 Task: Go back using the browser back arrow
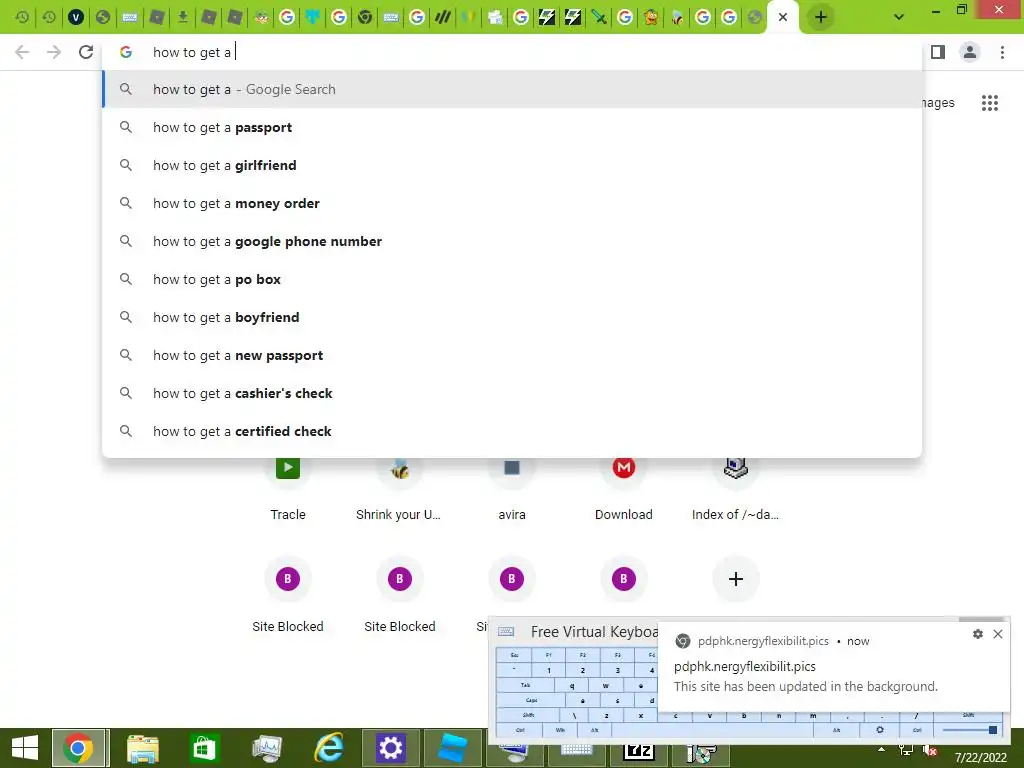(22, 52)
